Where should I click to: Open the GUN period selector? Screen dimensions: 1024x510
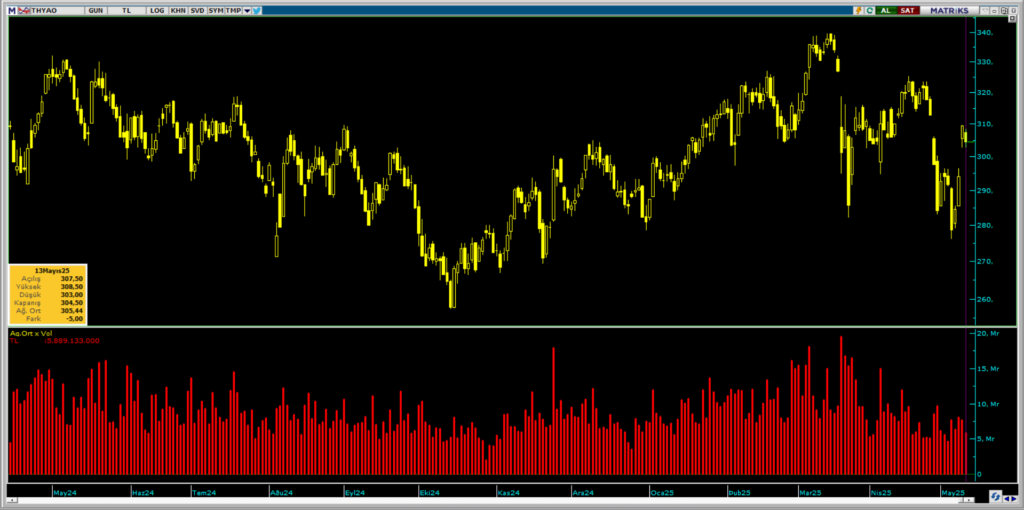coord(95,9)
